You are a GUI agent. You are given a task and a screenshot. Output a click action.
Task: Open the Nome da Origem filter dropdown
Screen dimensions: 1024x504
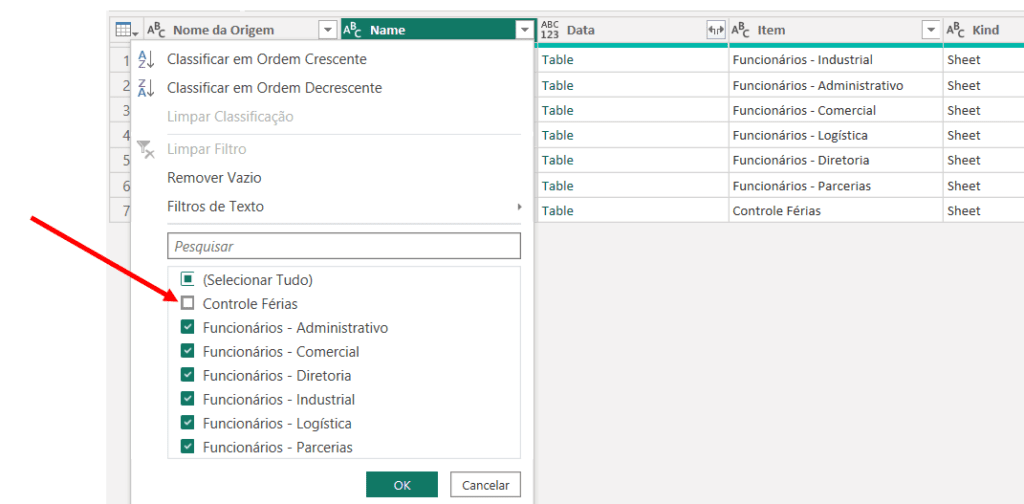(x=327, y=30)
